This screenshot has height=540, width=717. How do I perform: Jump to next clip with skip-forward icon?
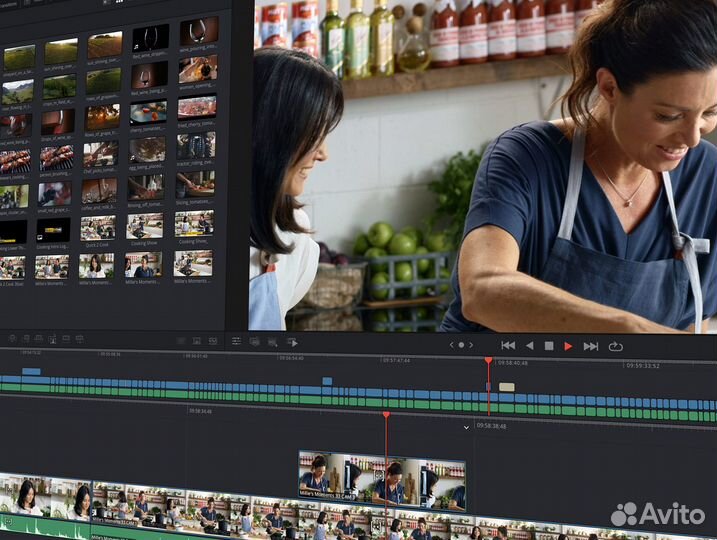[x=590, y=346]
